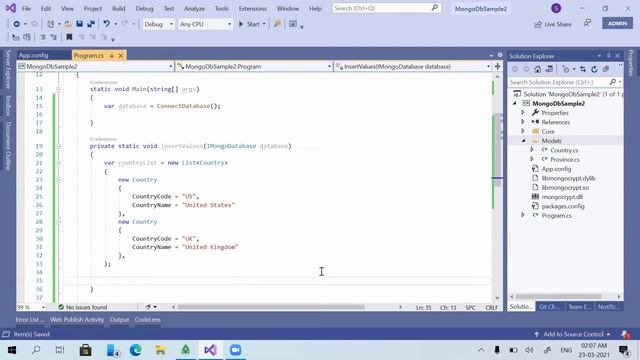
Task: Click the Visual Studio logo icon
Action: click(11, 8)
